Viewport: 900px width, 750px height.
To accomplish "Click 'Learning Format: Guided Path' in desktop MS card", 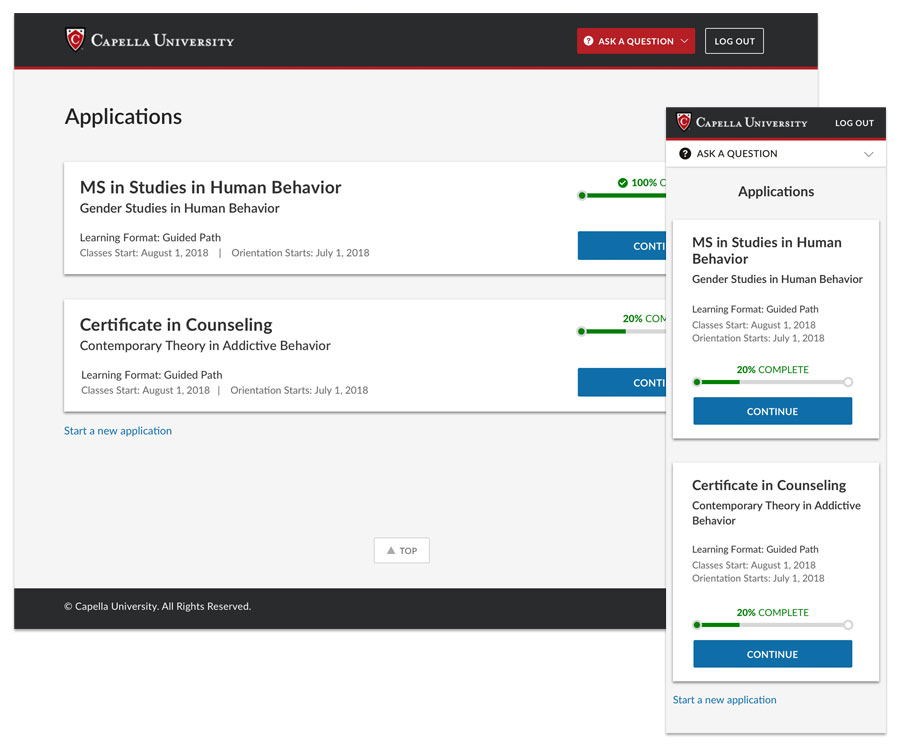I will pyautogui.click(x=150, y=238).
